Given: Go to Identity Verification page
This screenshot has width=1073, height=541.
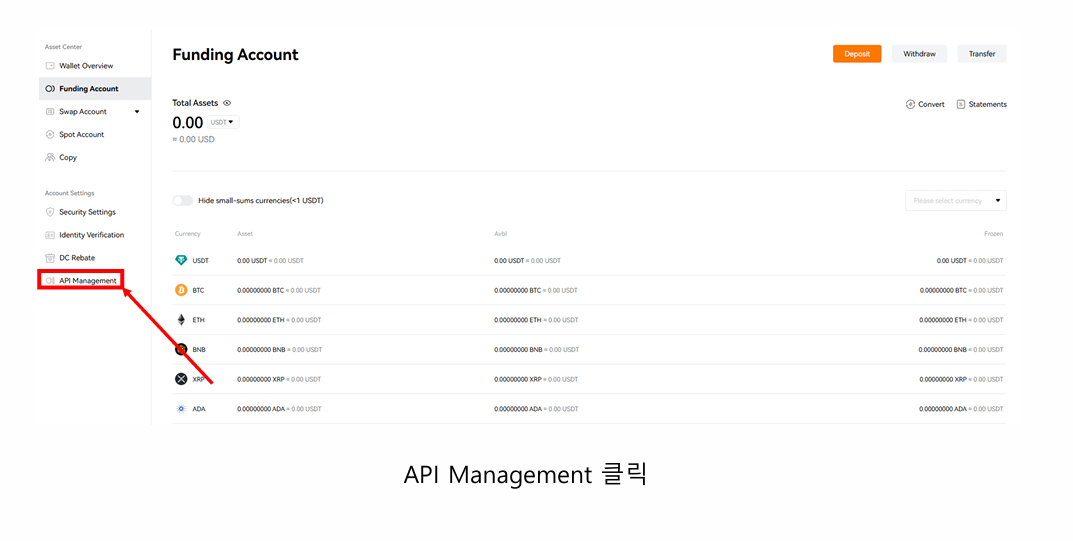Looking at the screenshot, I should click(91, 235).
